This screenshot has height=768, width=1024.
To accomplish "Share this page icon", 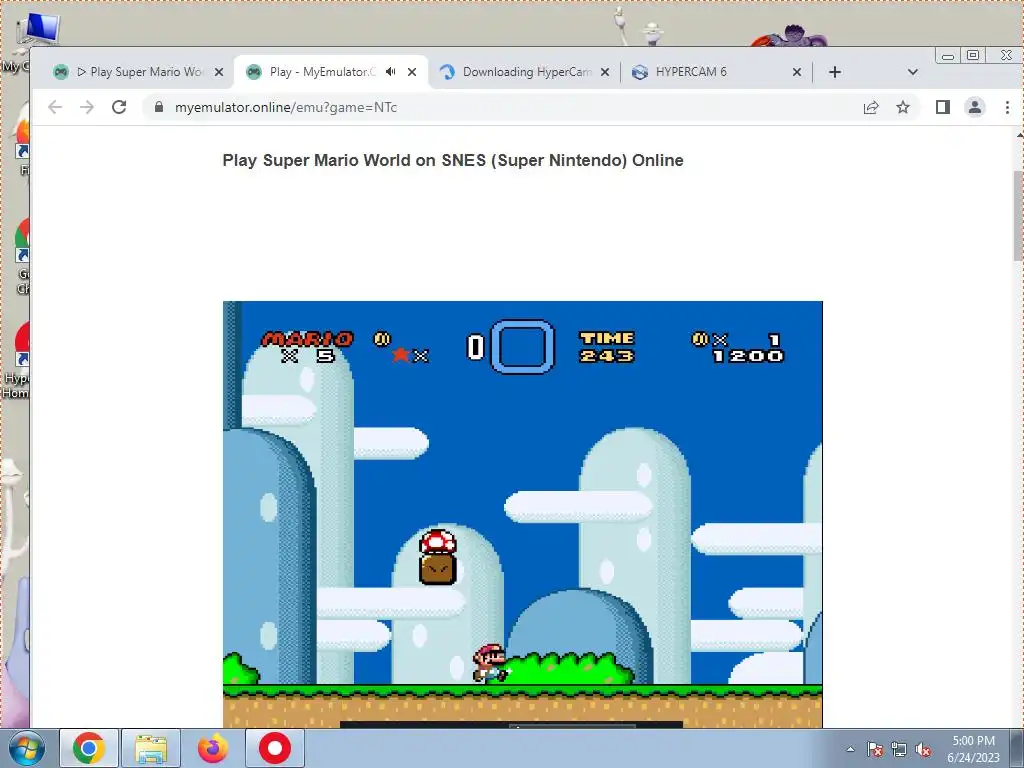I will (871, 107).
